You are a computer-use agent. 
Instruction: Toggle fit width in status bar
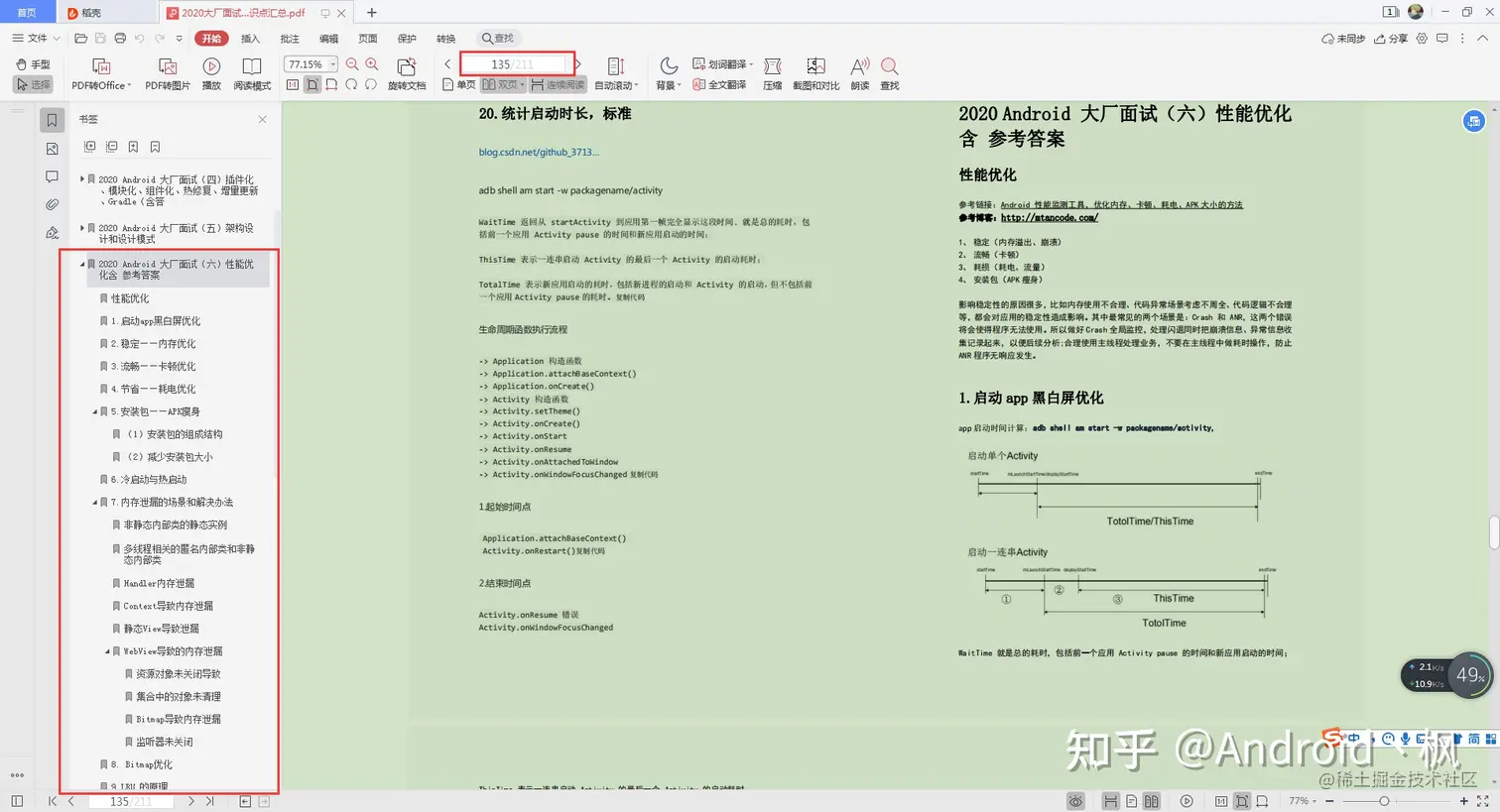1261,801
